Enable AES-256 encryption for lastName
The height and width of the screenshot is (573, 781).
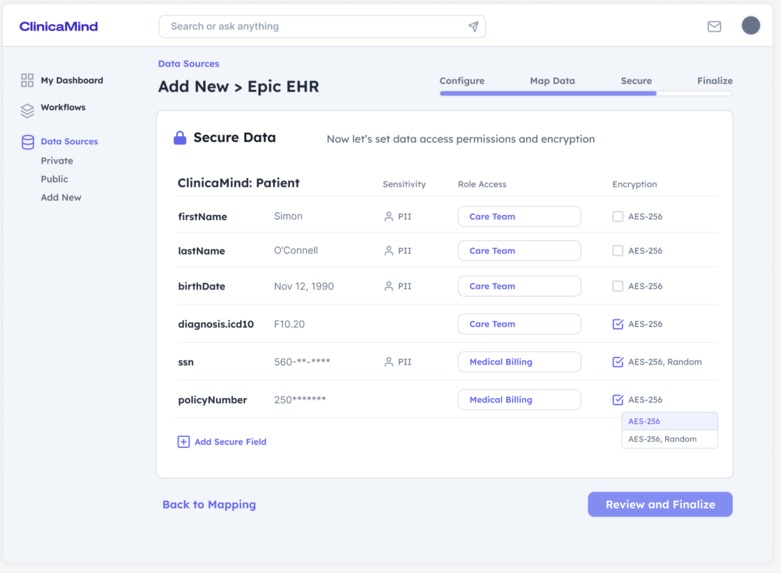pos(618,251)
